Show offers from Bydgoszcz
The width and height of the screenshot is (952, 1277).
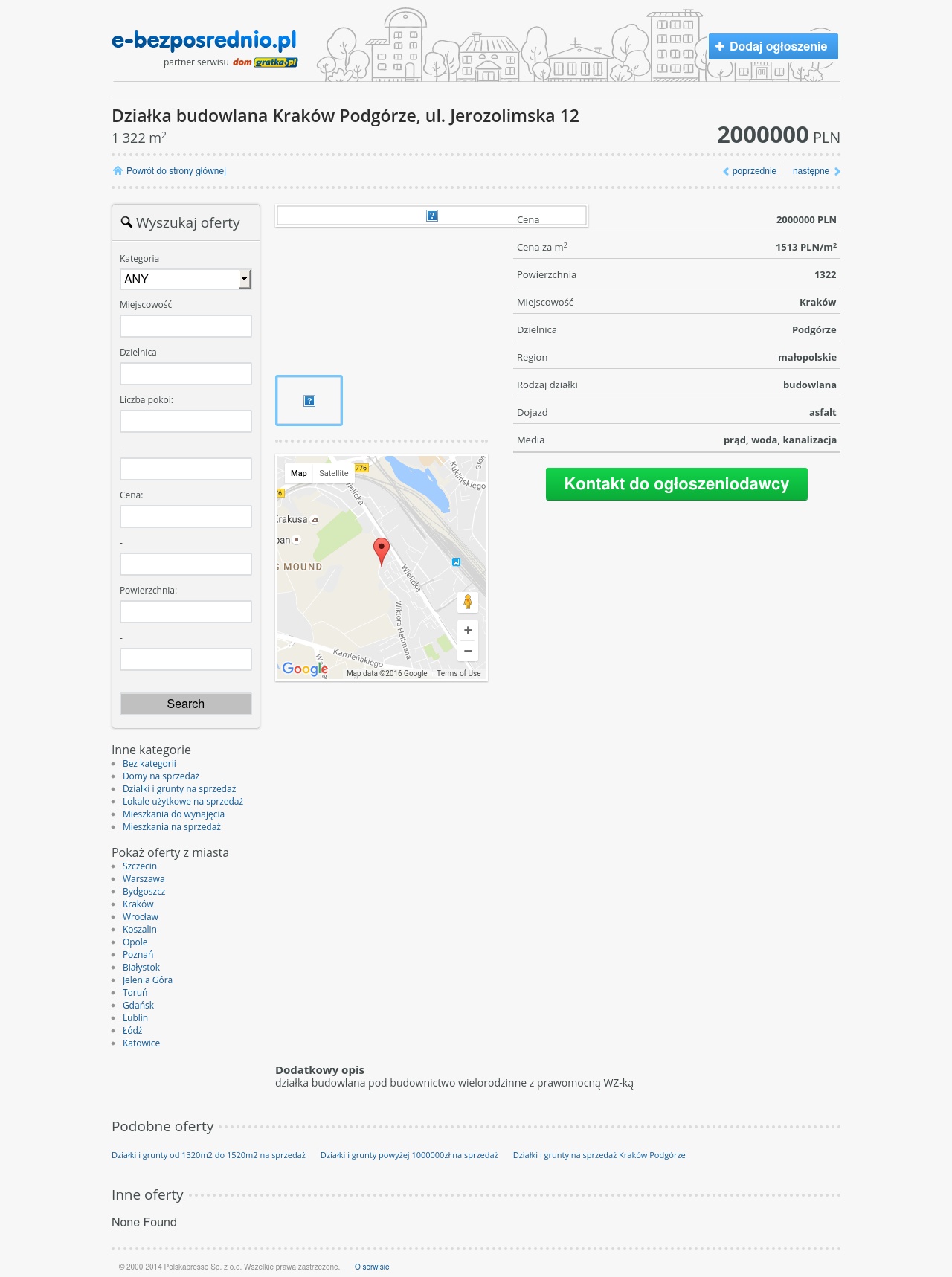(x=144, y=892)
